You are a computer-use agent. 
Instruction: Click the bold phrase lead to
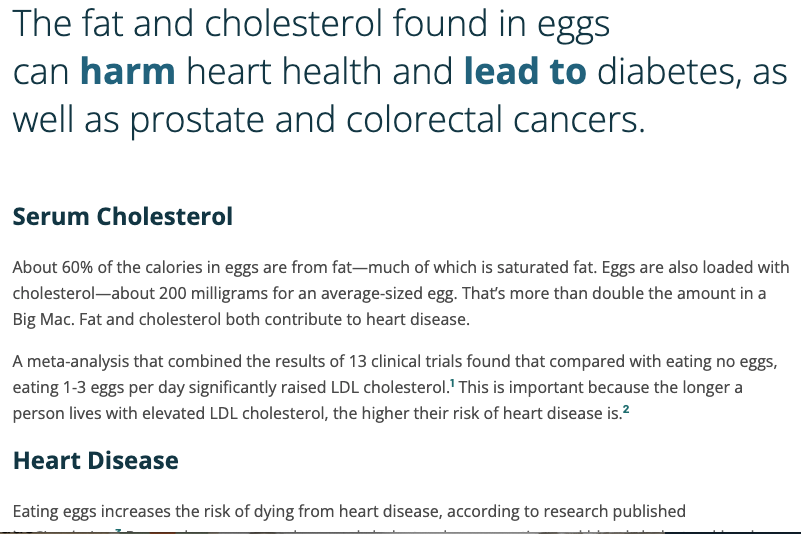(526, 71)
